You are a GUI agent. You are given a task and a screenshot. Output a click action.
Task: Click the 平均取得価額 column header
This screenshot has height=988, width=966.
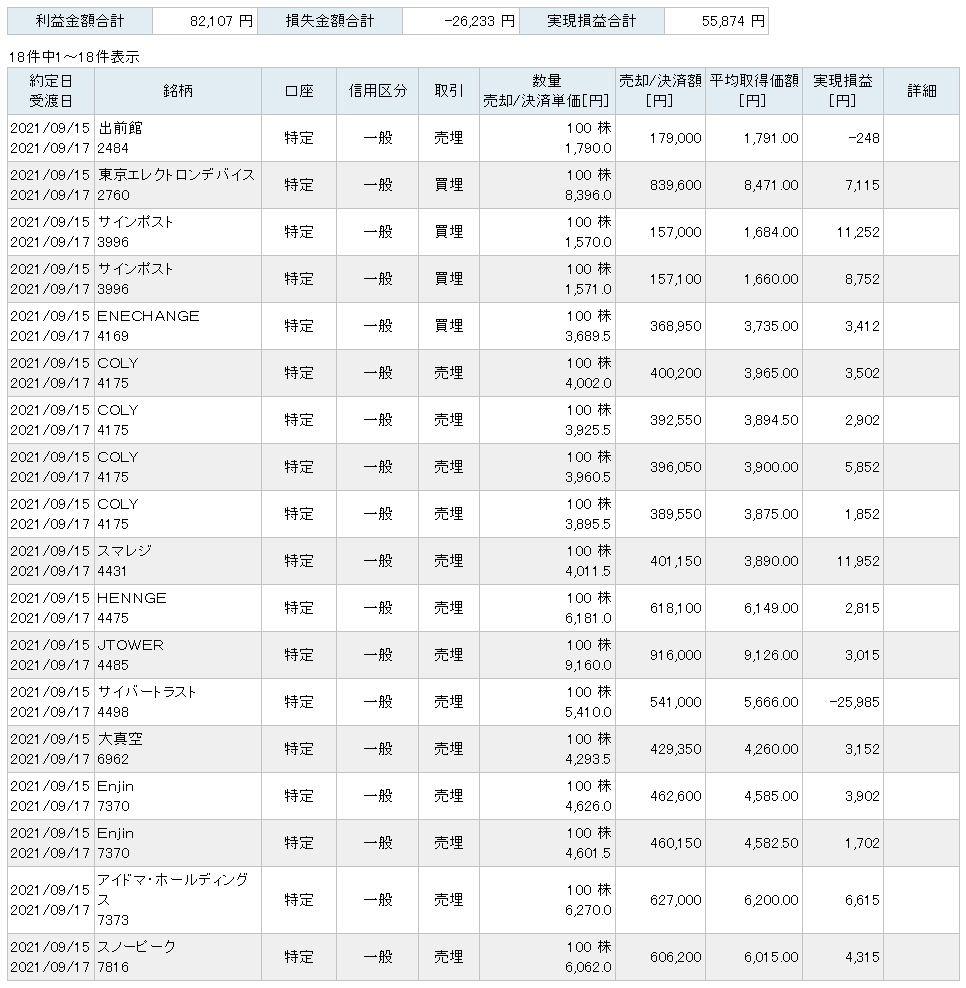(x=754, y=91)
